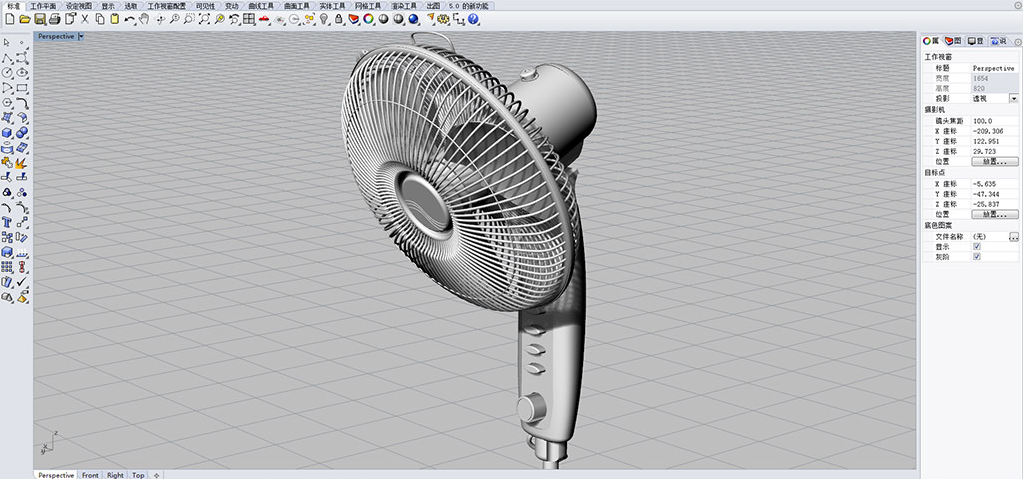Click the Zoom Extents icon
1023x479 pixels.
click(x=204, y=19)
